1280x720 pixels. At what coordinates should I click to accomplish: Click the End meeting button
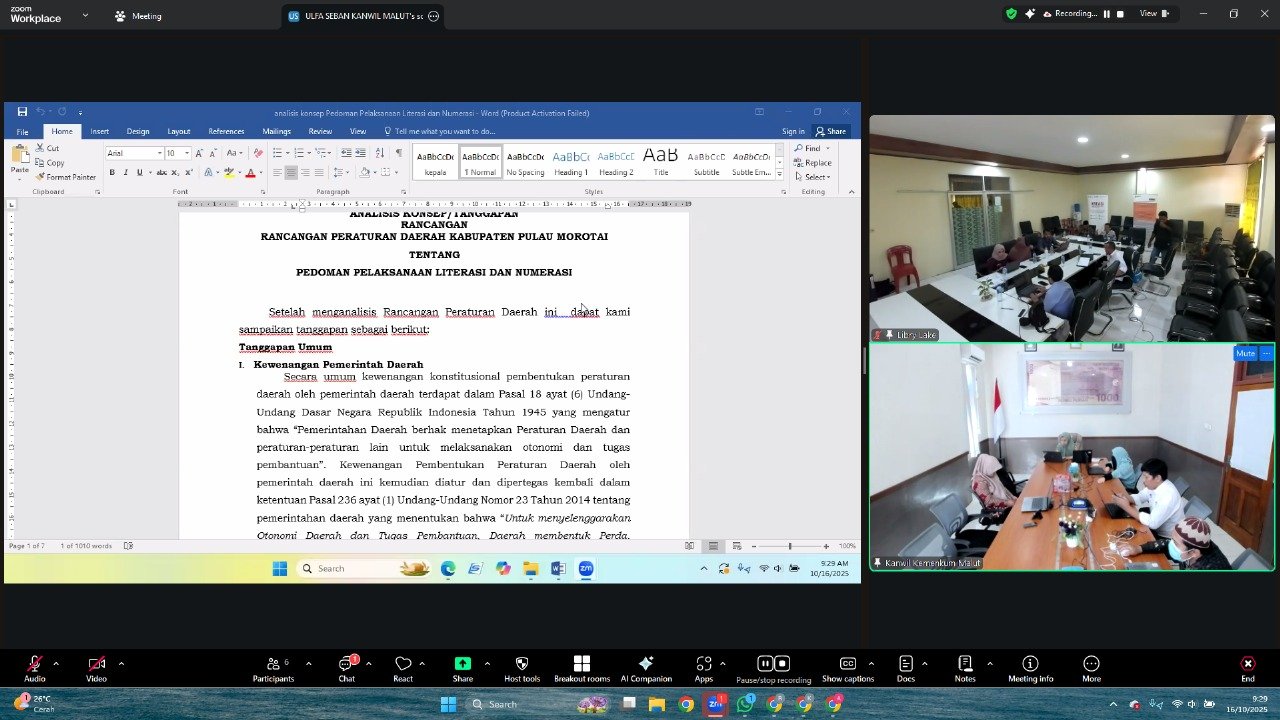pos(1247,667)
